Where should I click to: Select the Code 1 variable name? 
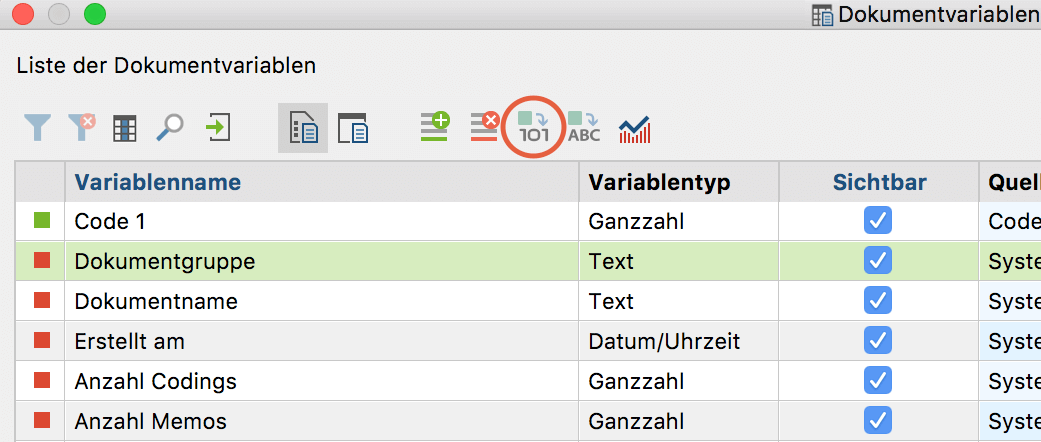[x=110, y=222]
